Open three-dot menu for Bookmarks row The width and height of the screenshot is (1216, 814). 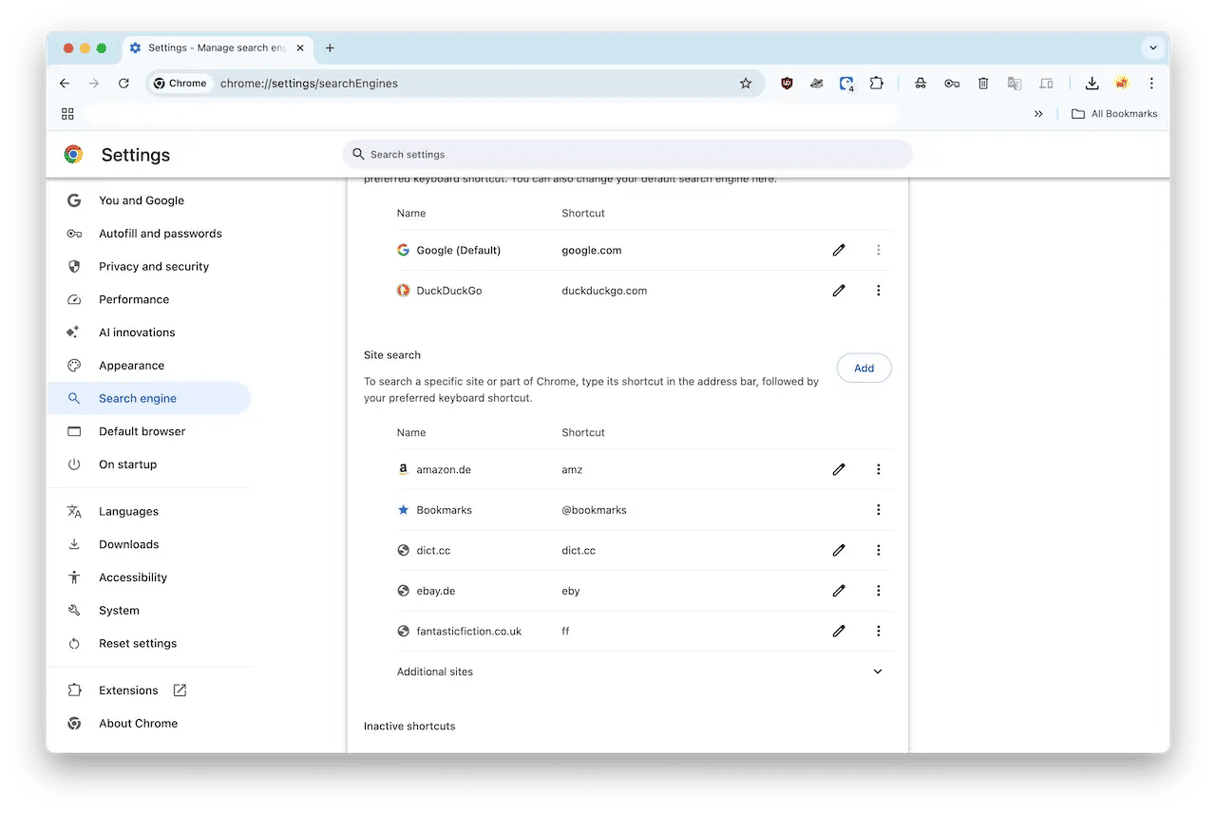pos(878,510)
